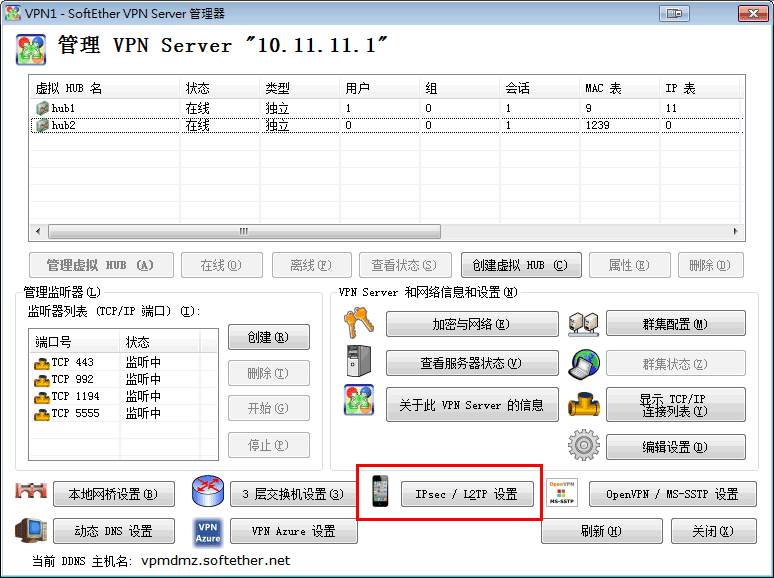This screenshot has height=578, width=774.
Task: Click the VPN Azure icon
Action: click(208, 533)
